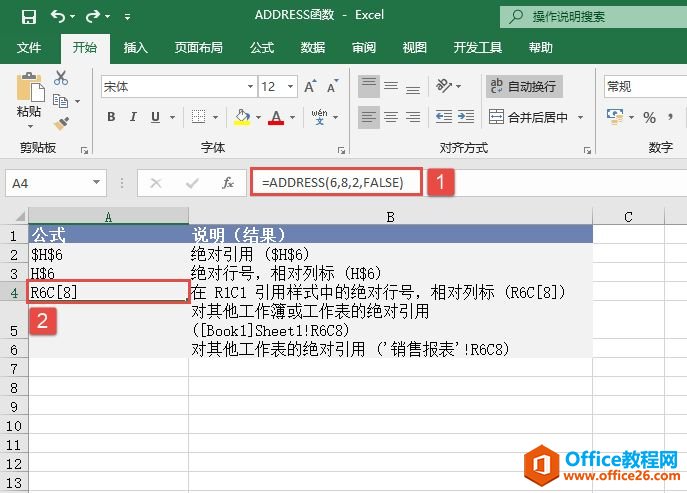Click the fx Insert Function icon
This screenshot has height=493, width=687.
pos(228,183)
